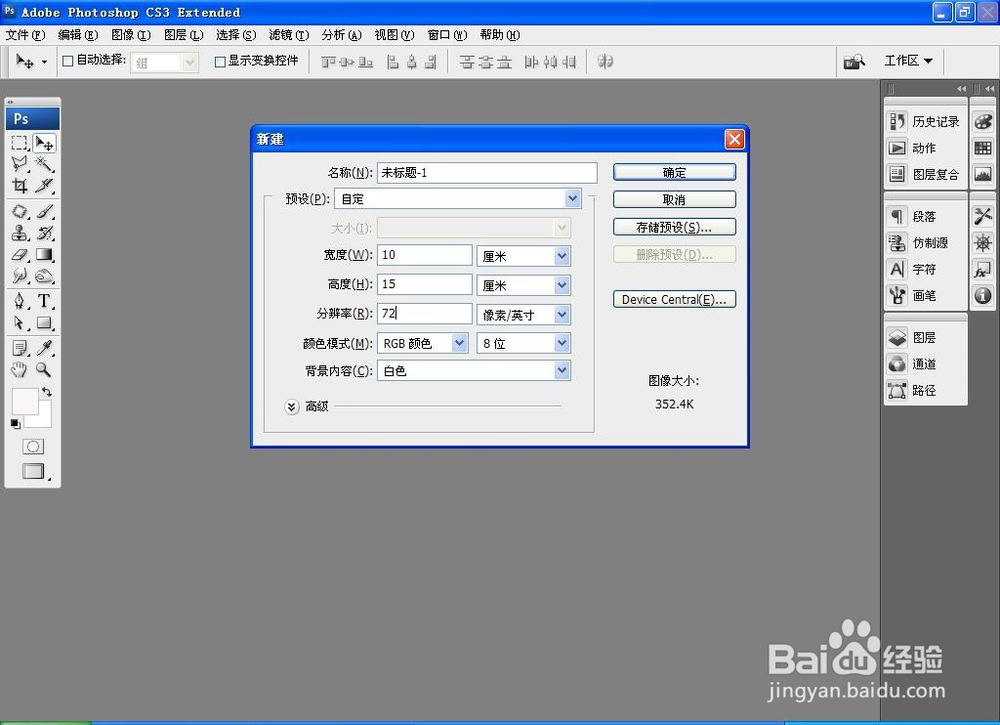1000x725 pixels.
Task: Select the Magic Wand tool
Action: tap(44, 164)
